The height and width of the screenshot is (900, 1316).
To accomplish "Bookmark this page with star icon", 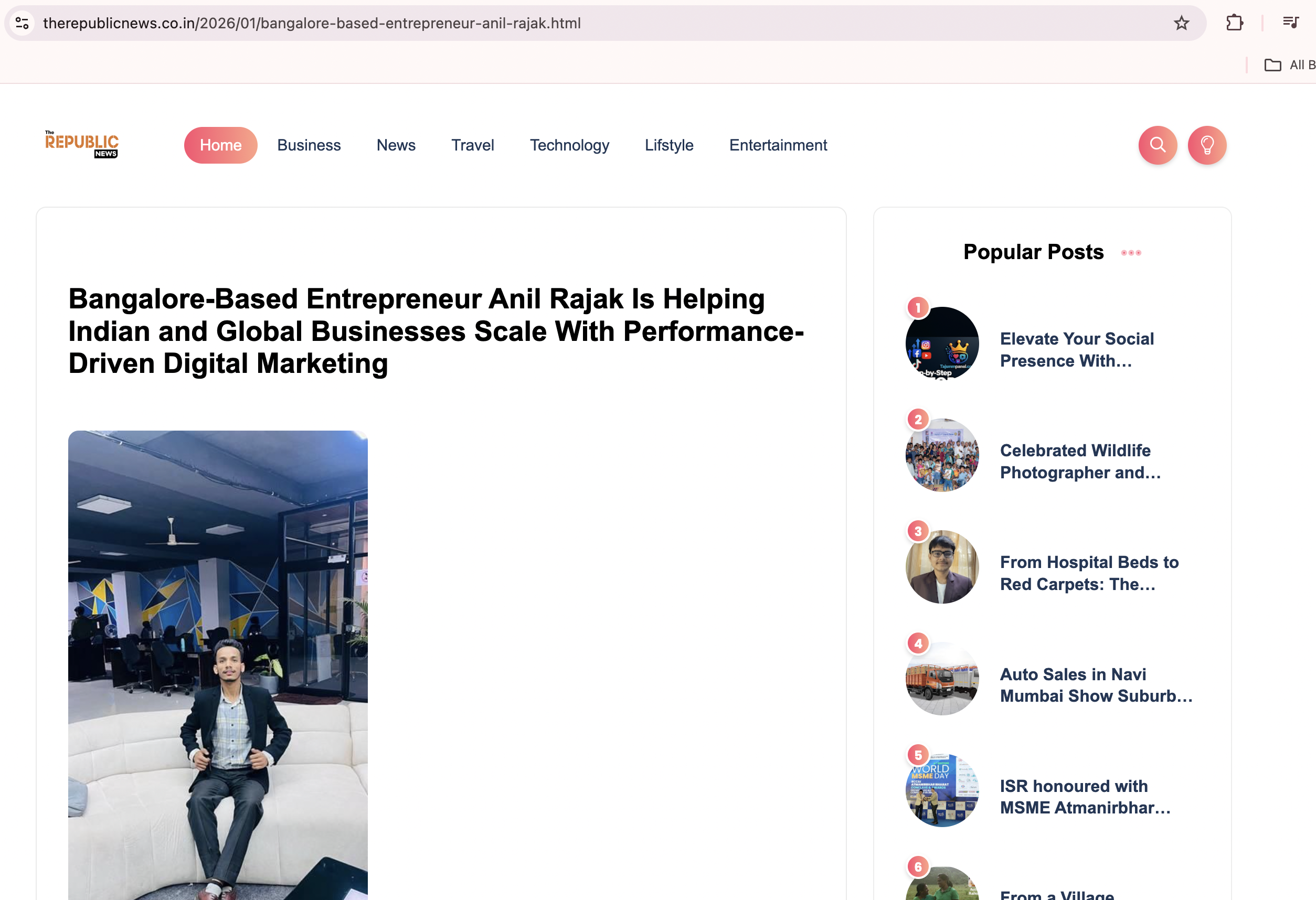I will 1181,23.
